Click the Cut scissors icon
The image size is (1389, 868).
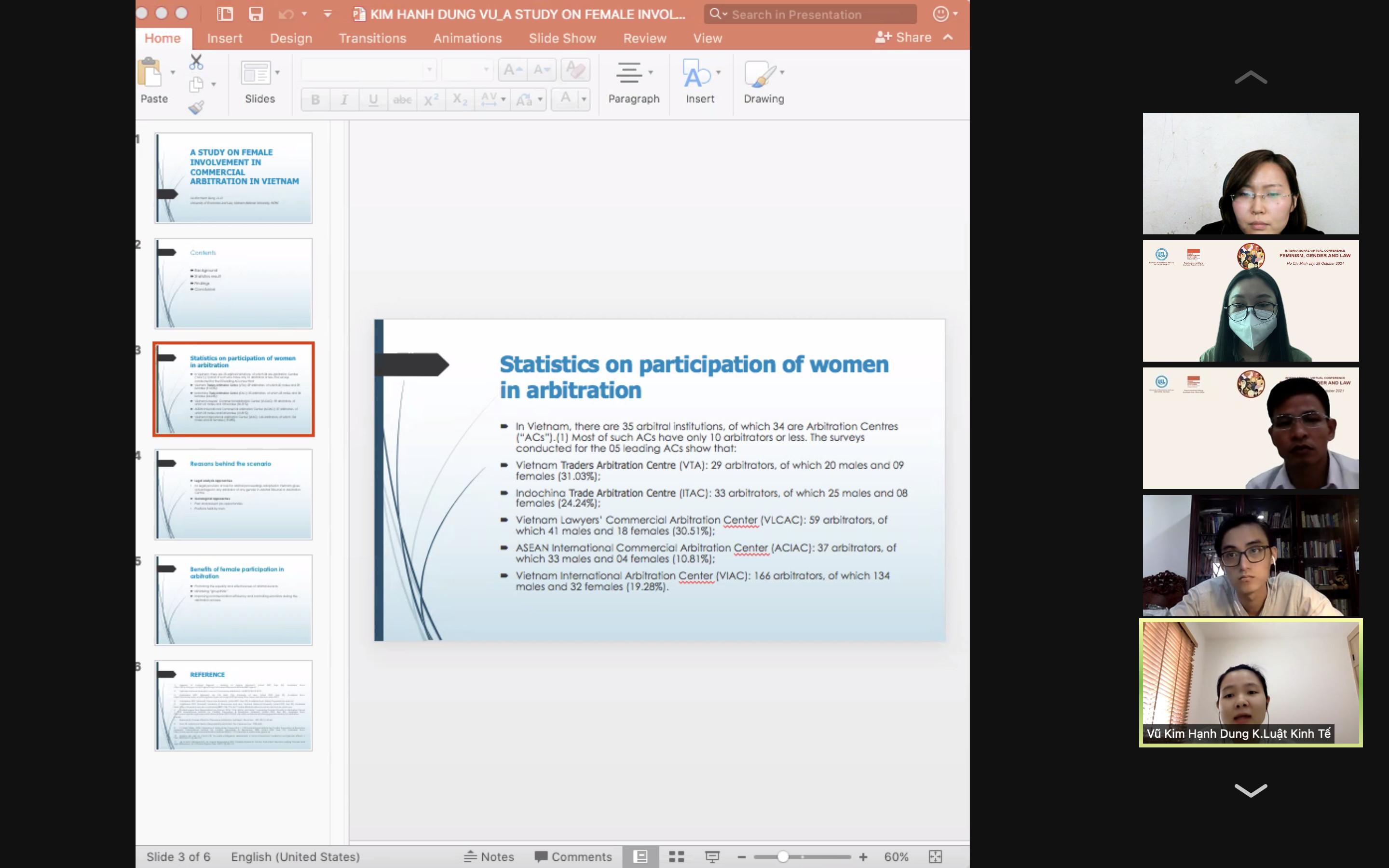[x=196, y=61]
